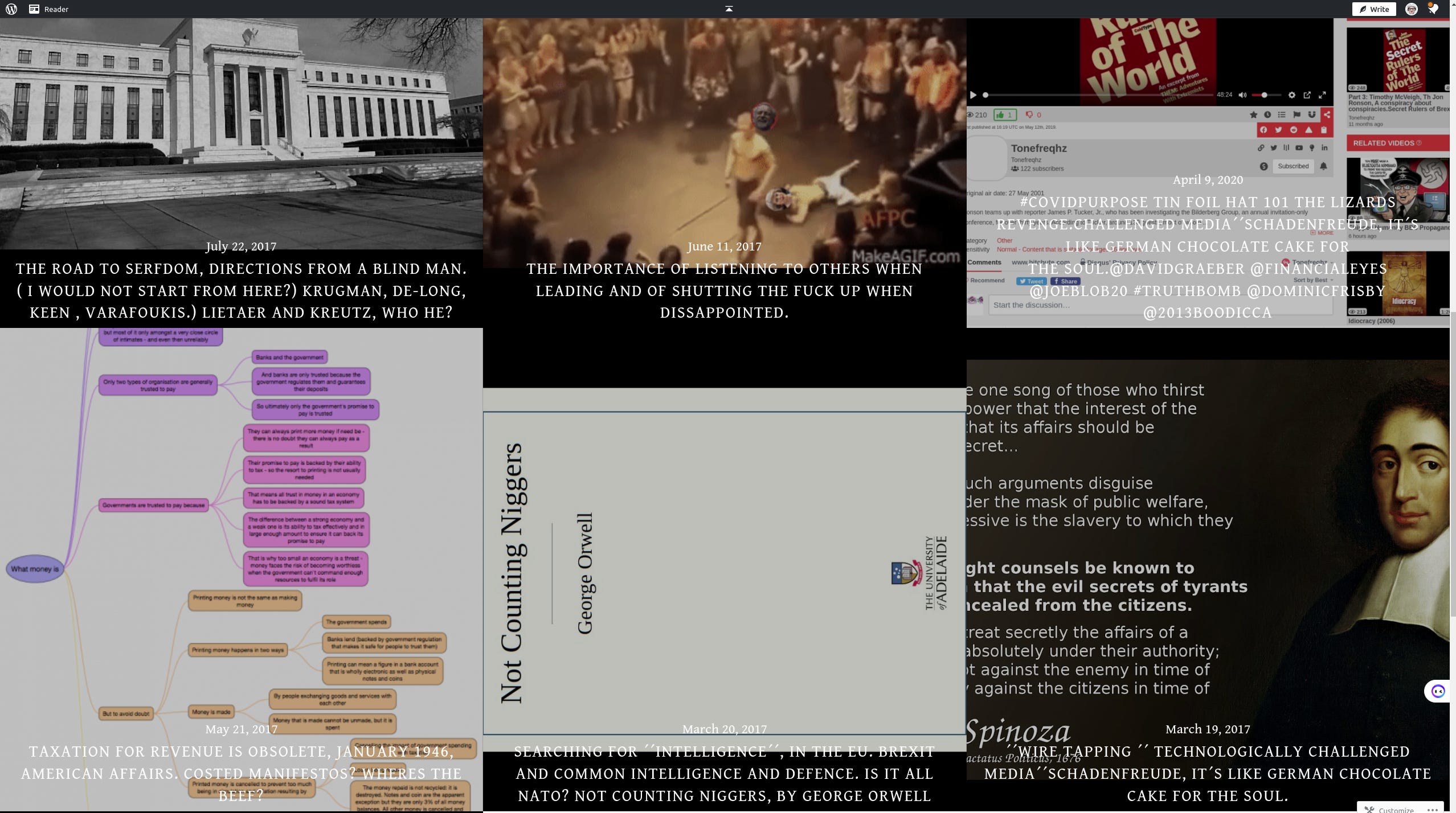This screenshot has height=813, width=1456.
Task: Click the Spinoza portrait quote image
Action: pyautogui.click(x=1207, y=541)
